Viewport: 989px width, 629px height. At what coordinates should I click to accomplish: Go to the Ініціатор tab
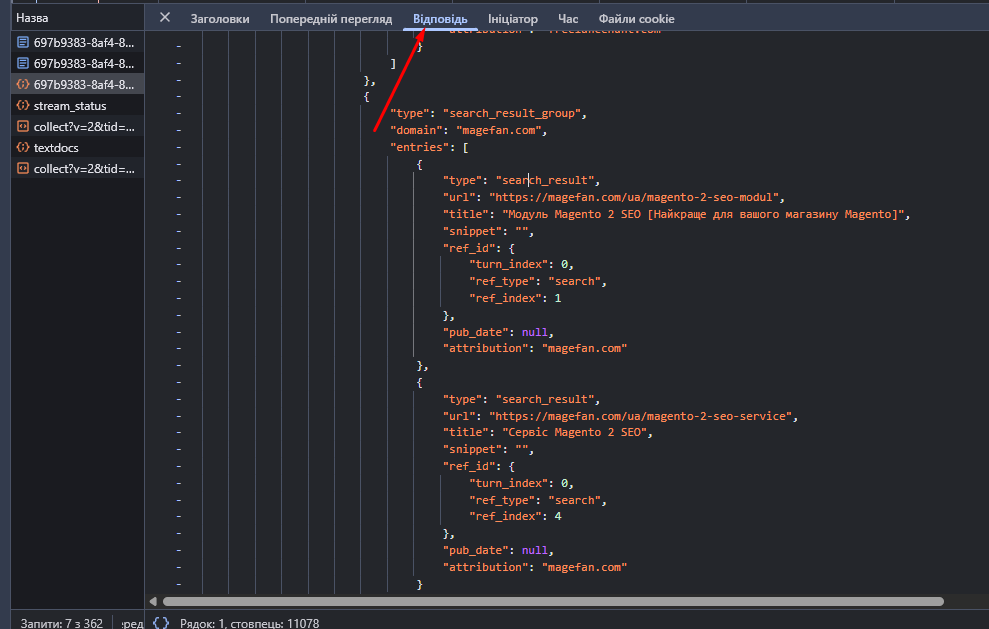[x=513, y=19]
